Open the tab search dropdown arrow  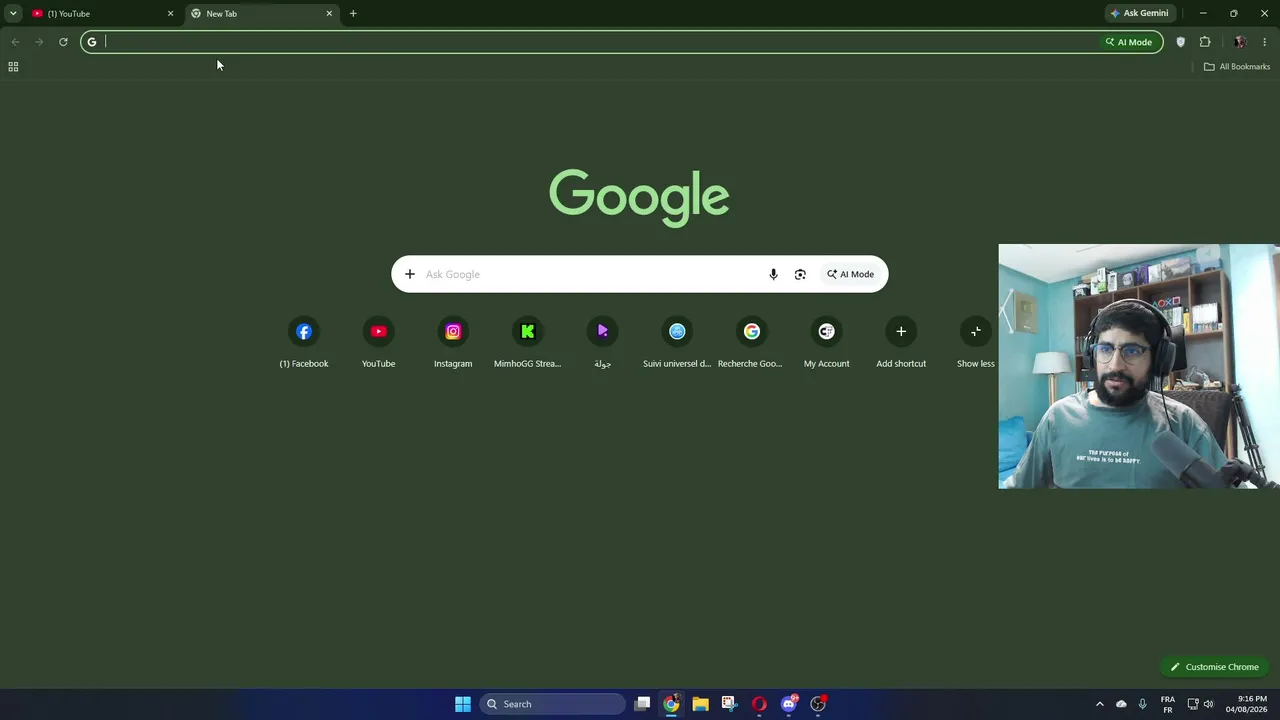point(13,13)
